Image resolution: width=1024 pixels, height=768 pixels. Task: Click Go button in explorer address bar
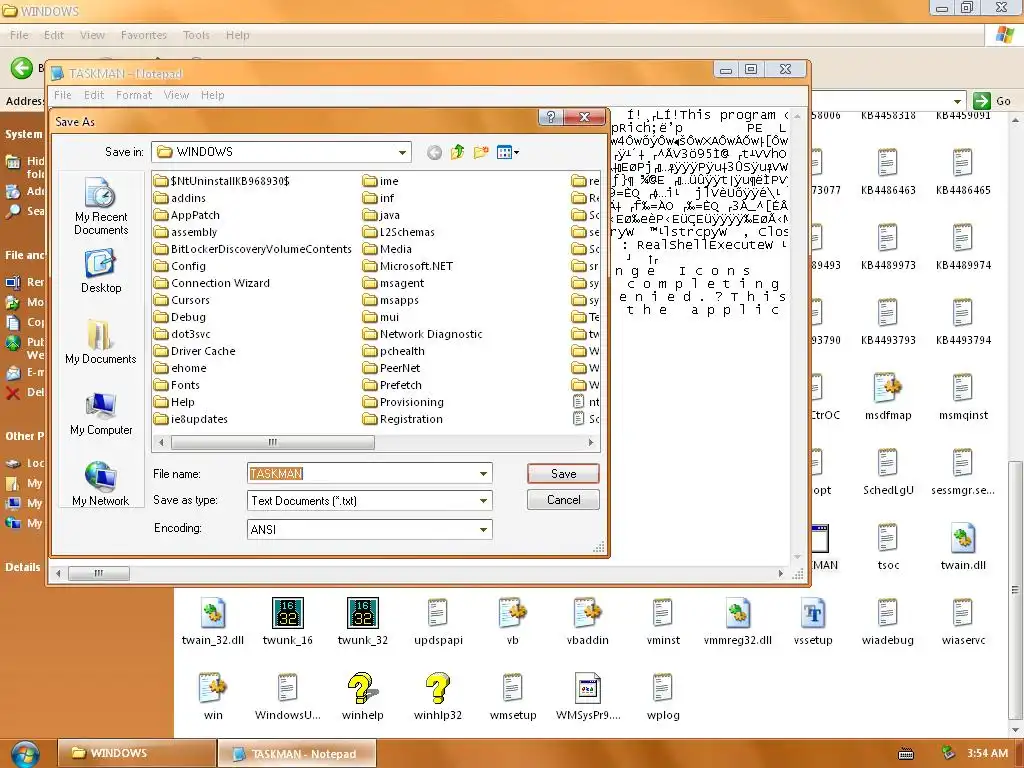pyautogui.click(x=991, y=101)
